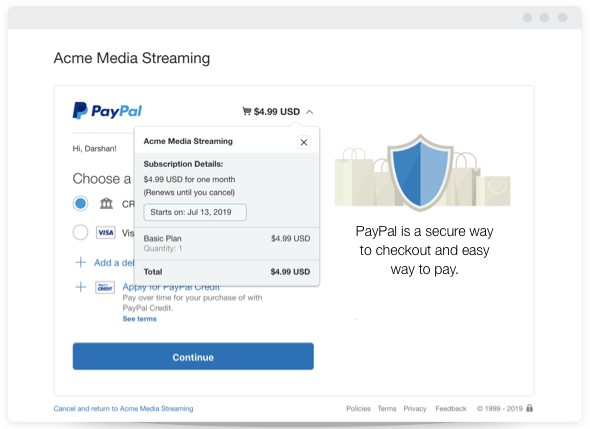The width and height of the screenshot is (590, 429).
Task: Click the Starts on: Jul 13, 2019 field
Action: 195,212
